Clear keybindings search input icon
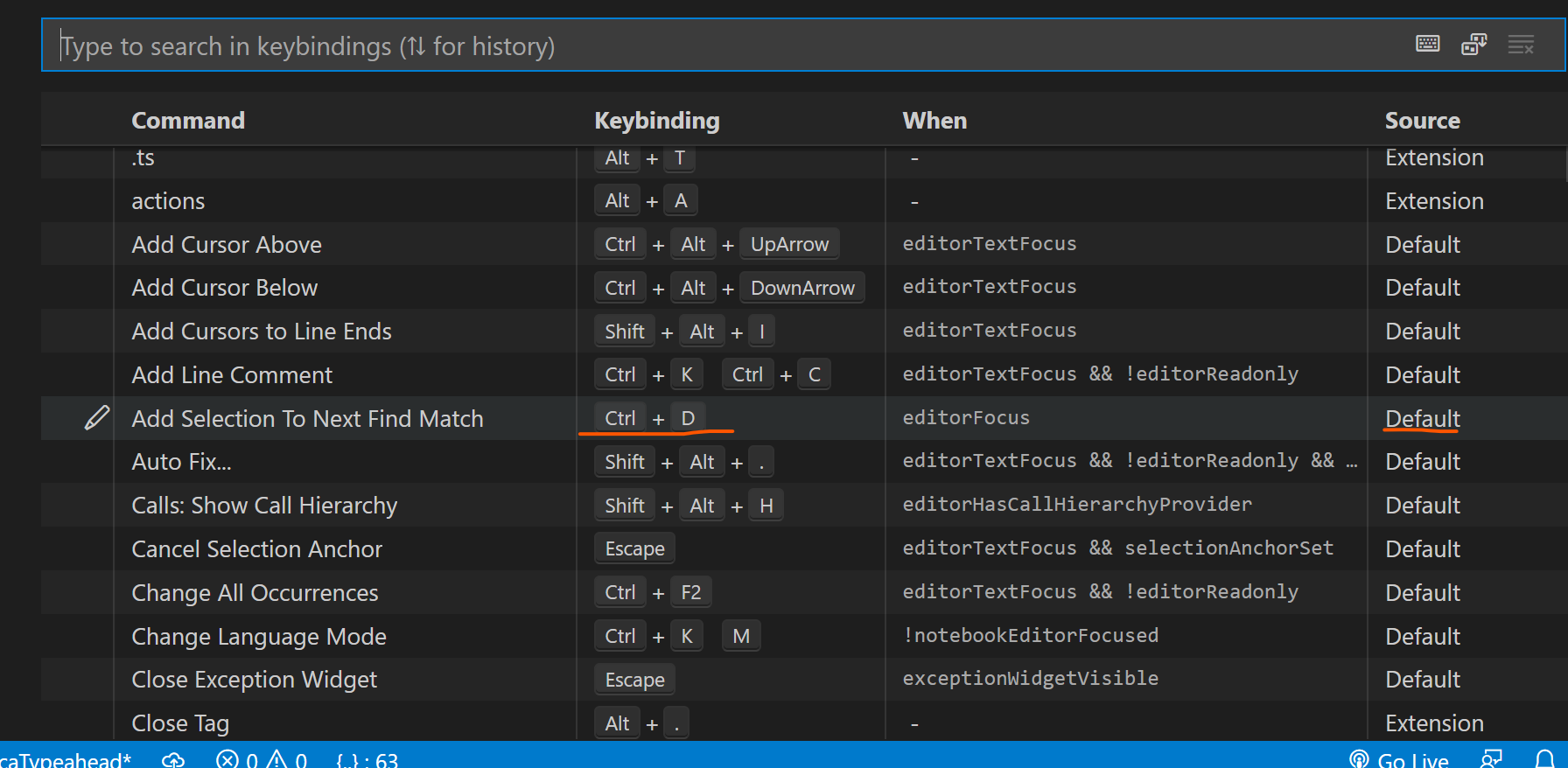Screen dimensions: 1568x768 [1521, 44]
